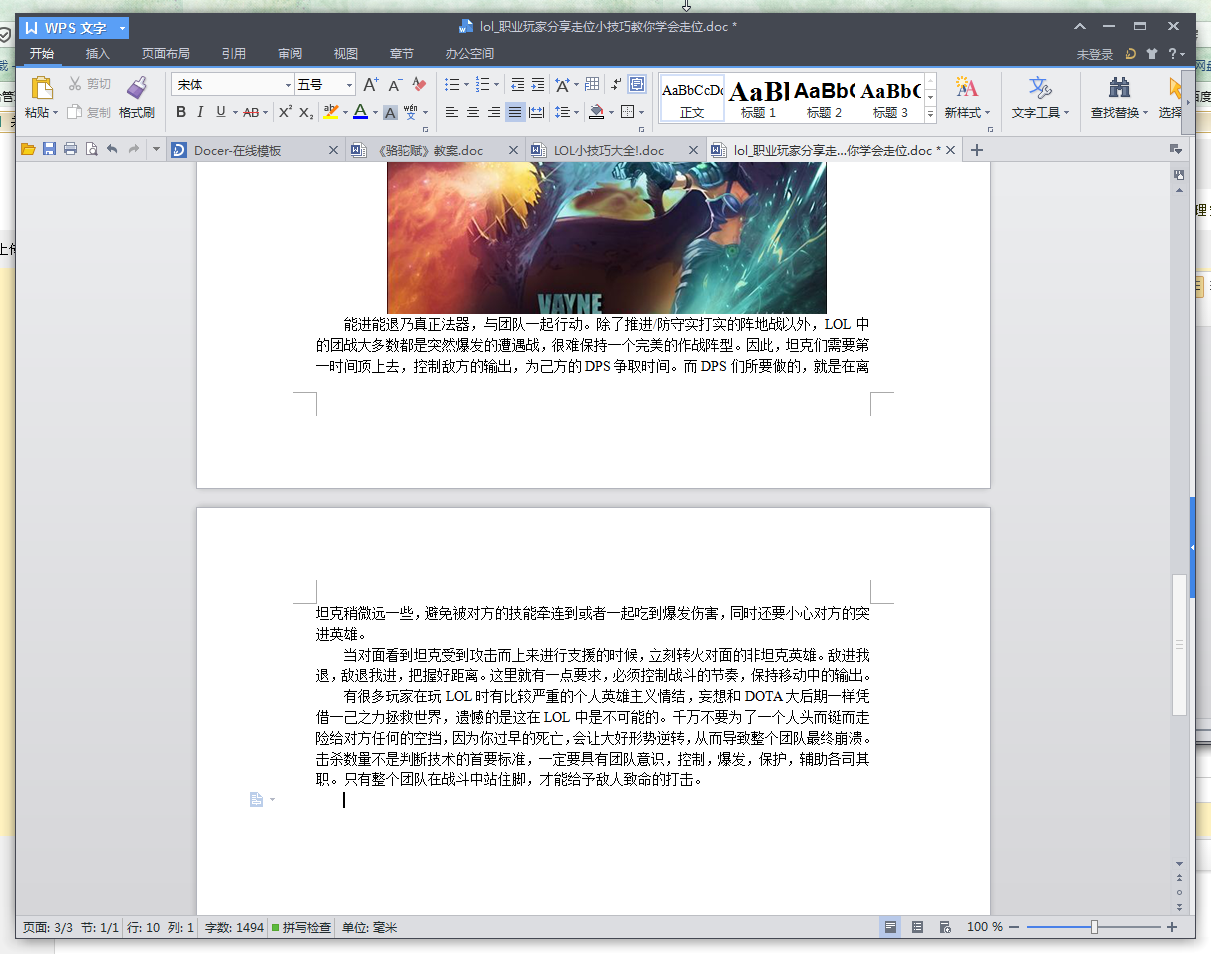Viewport: 1211px width, 954px height.
Task: Expand the line spacing dropdown
Action: pos(577,112)
